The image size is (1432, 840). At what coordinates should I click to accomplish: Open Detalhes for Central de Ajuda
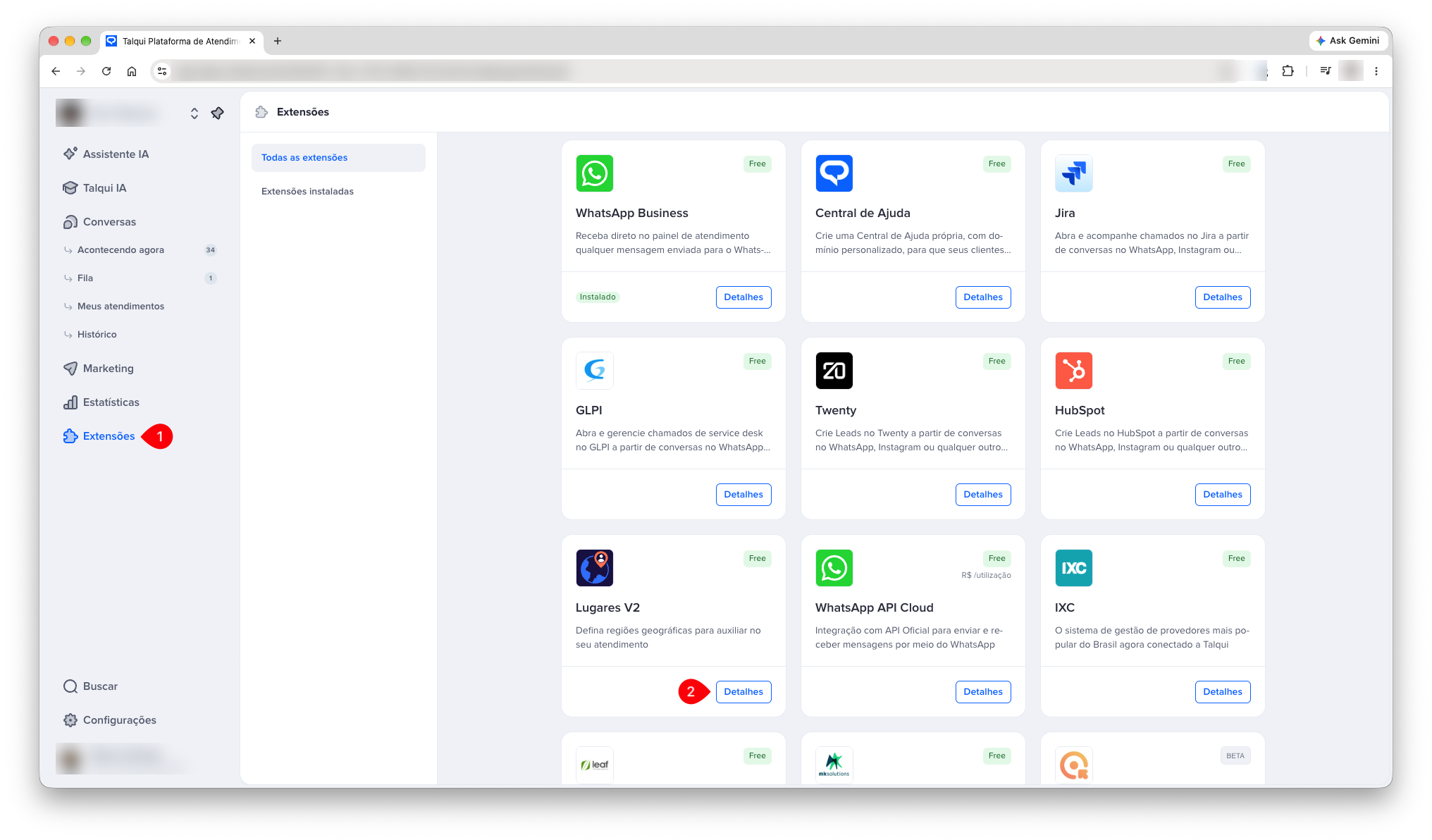[983, 297]
